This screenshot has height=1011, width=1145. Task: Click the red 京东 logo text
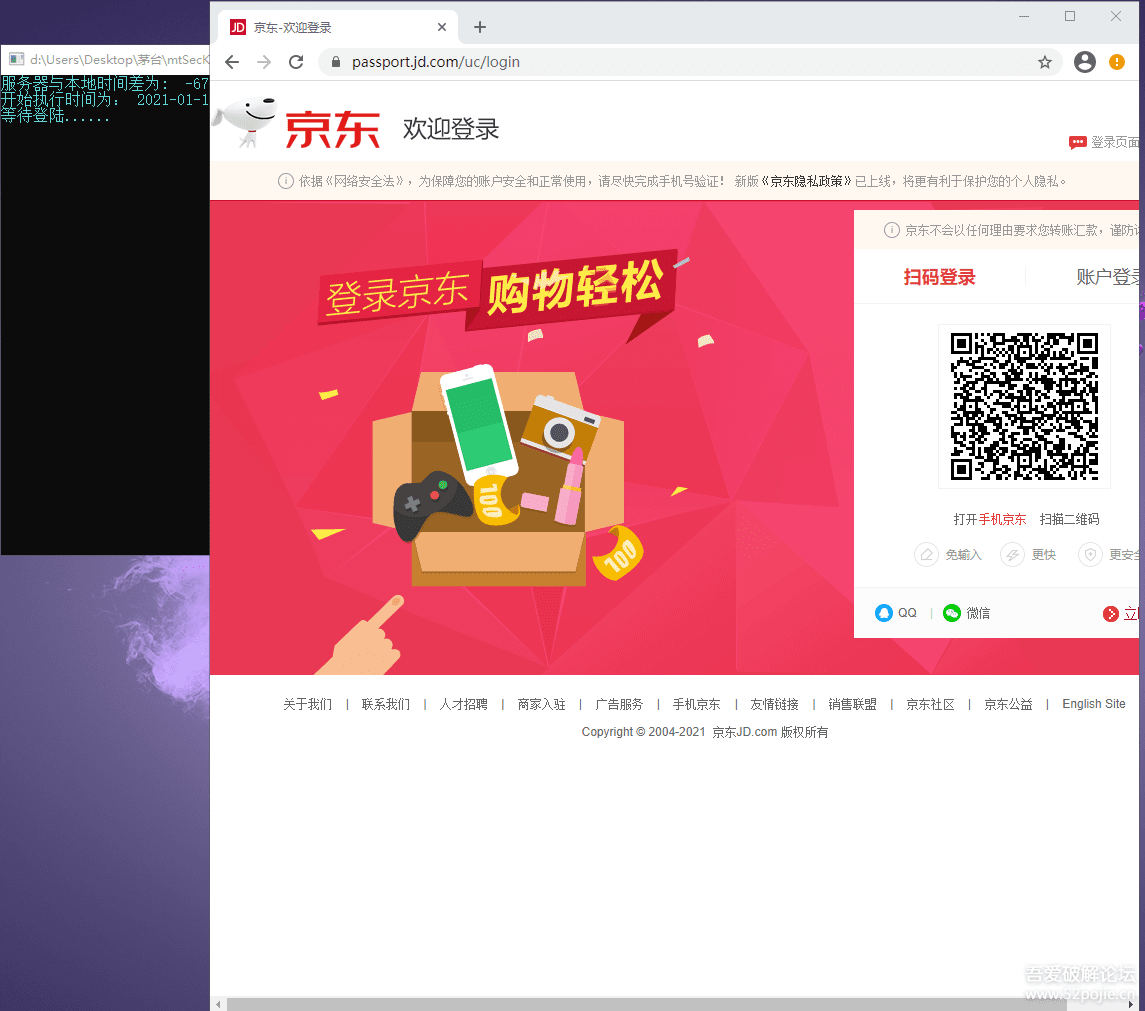click(x=332, y=130)
